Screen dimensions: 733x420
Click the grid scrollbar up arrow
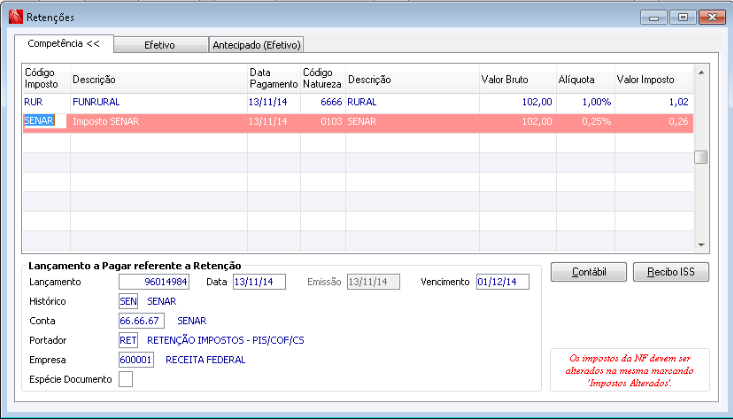(701, 72)
